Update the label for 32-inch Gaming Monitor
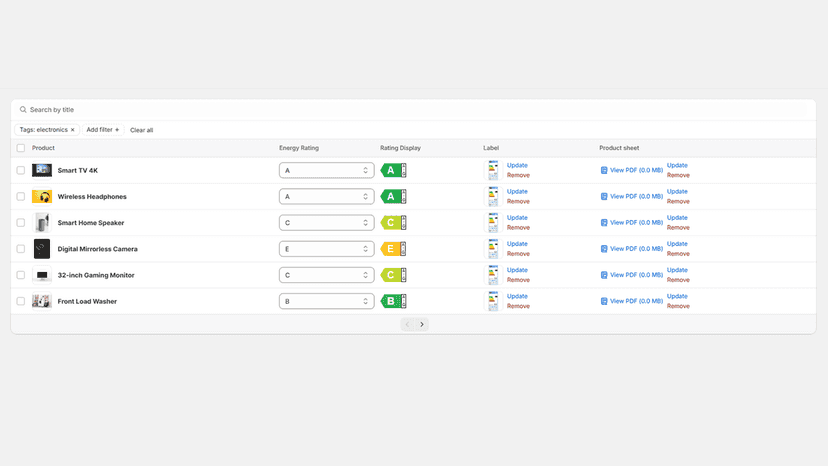This screenshot has height=466, width=828. click(x=517, y=270)
